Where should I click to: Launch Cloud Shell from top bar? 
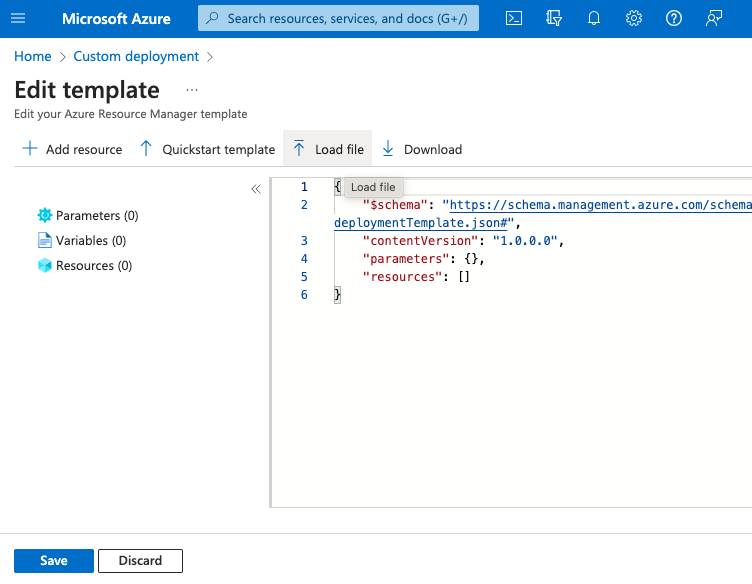pos(513,18)
